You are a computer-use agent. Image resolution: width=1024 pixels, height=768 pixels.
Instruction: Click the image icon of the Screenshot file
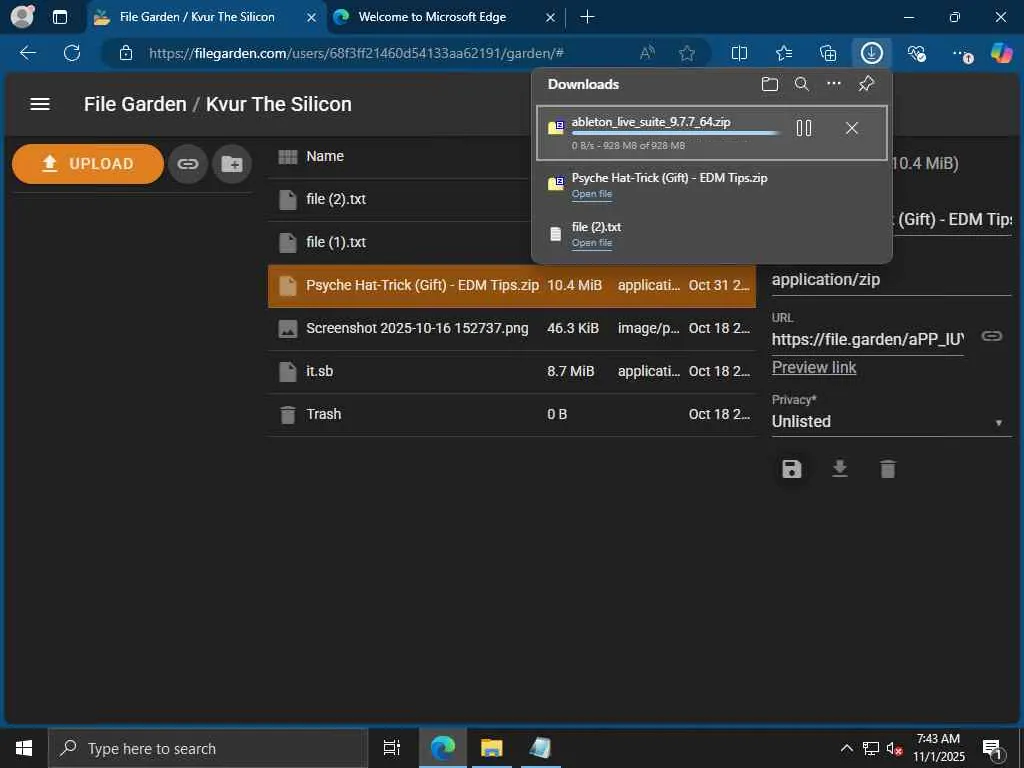pos(287,328)
